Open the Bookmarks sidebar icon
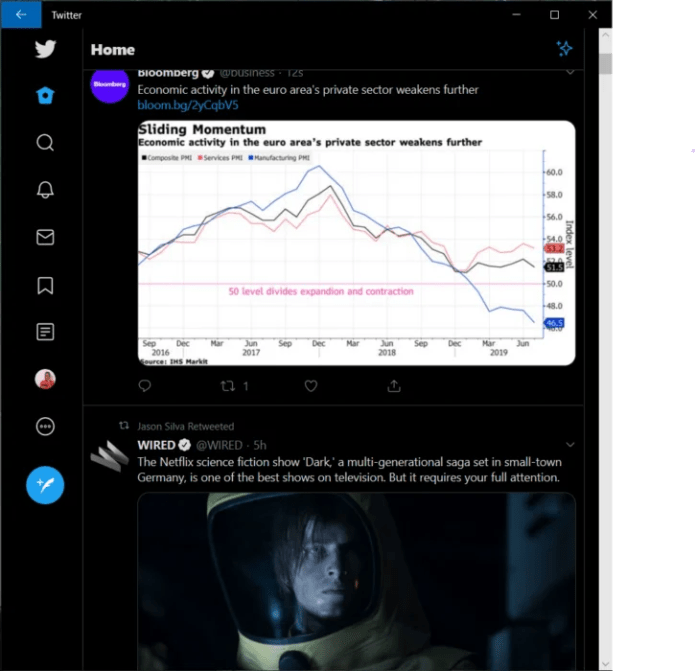Viewport: 696px width, 671px height. tap(45, 285)
